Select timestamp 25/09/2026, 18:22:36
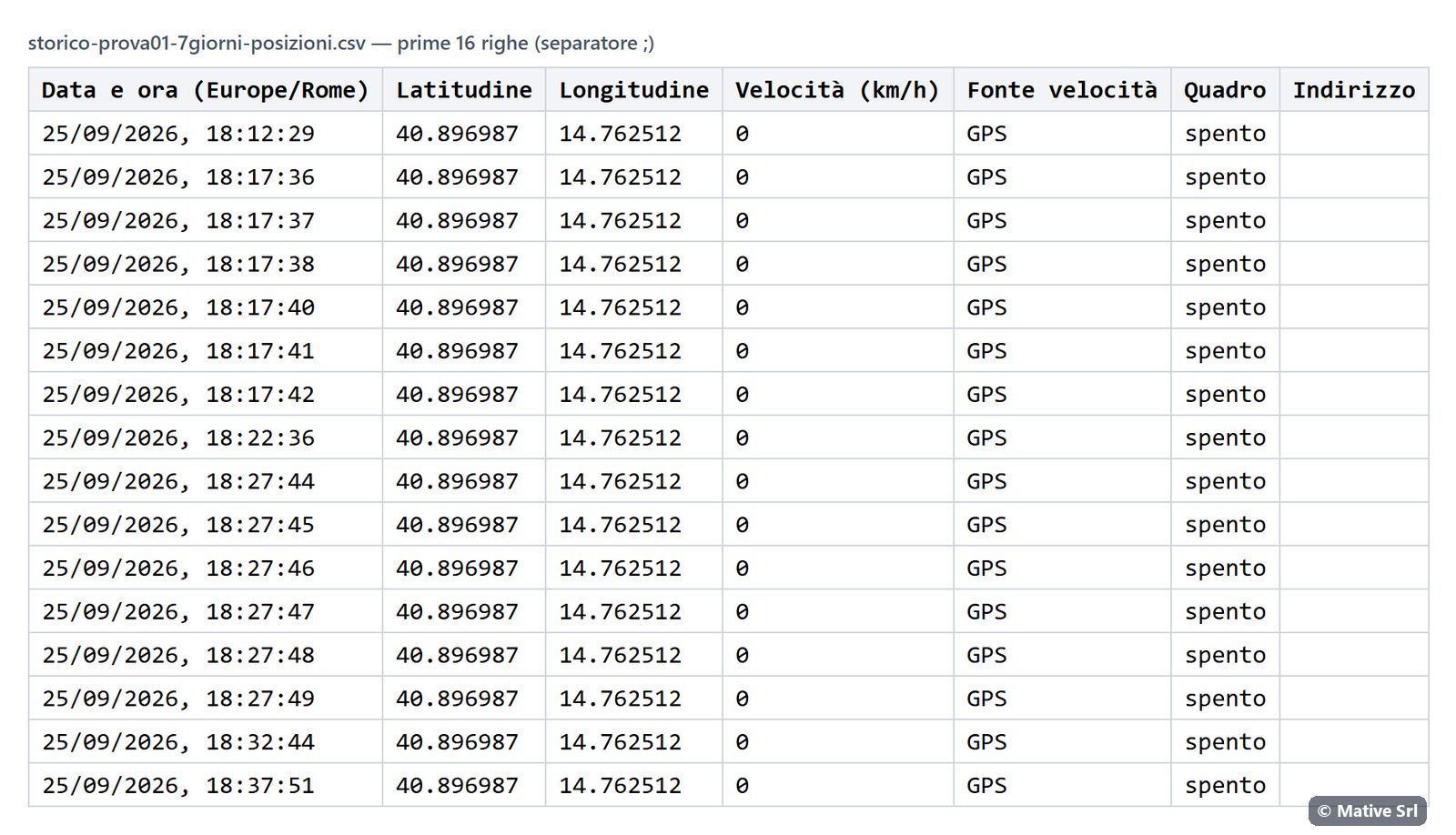1456x835 pixels. click(x=178, y=438)
